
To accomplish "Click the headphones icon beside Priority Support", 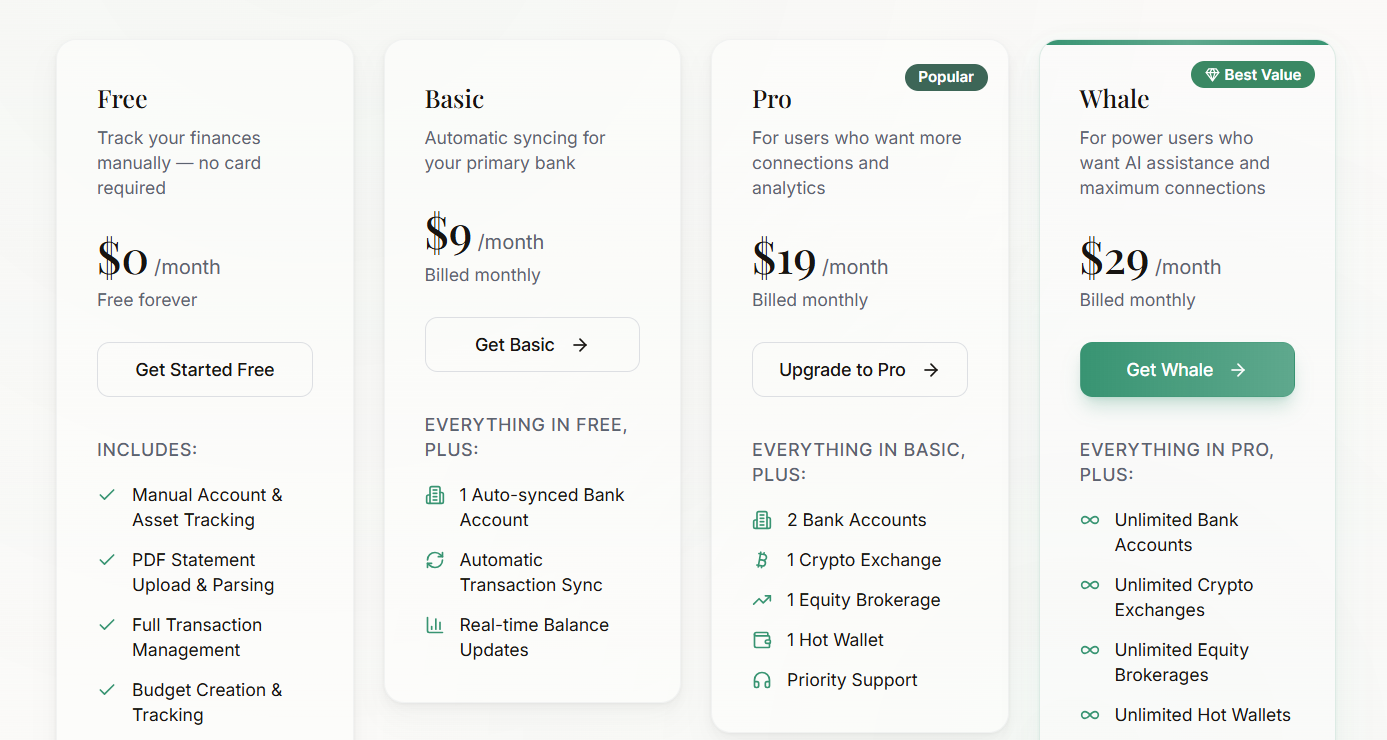I will pyautogui.click(x=762, y=680).
